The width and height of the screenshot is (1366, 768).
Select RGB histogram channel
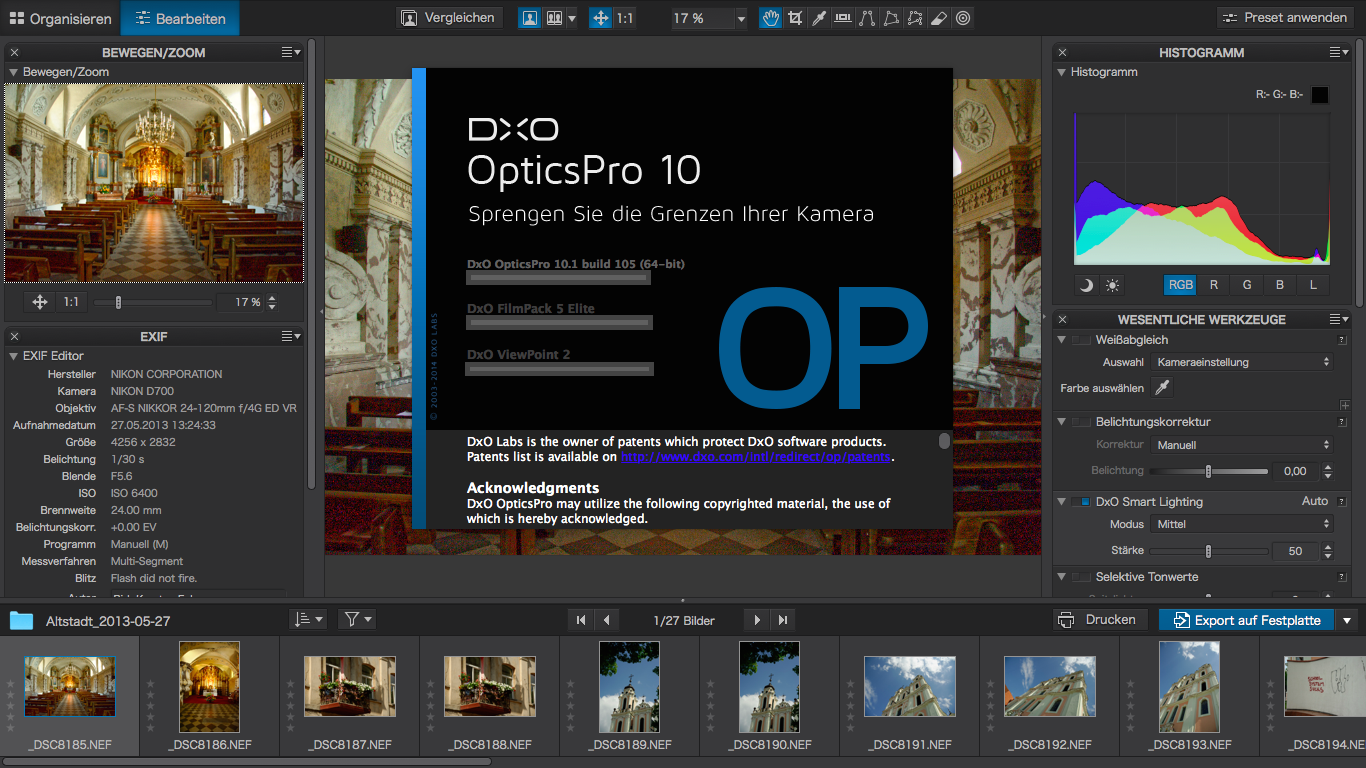(x=1181, y=285)
